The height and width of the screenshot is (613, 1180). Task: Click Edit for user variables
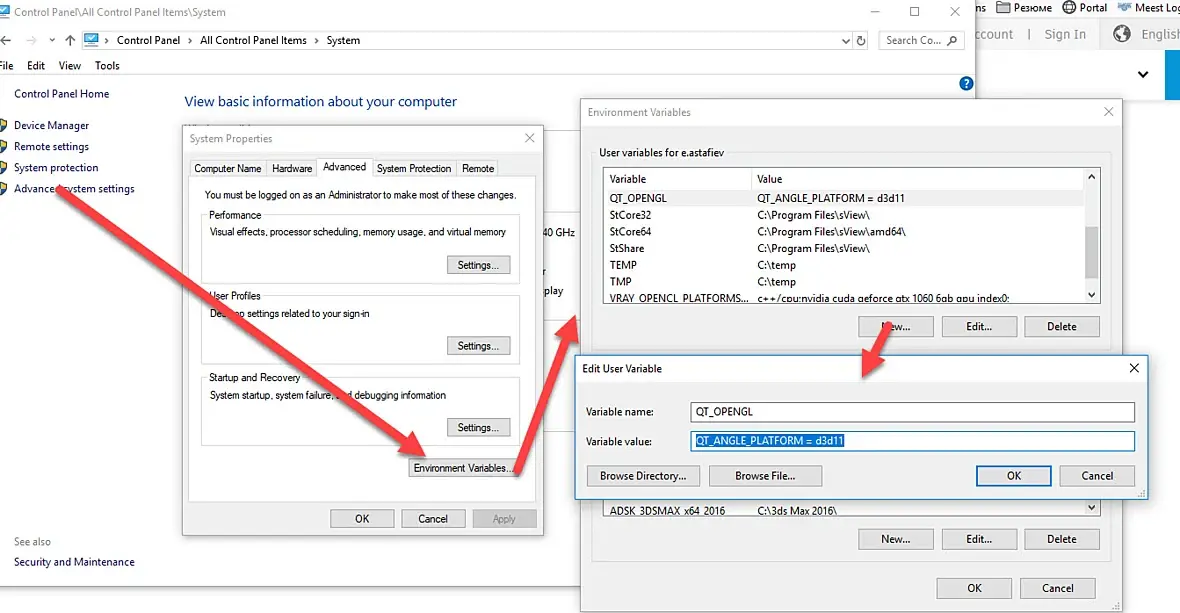point(979,326)
